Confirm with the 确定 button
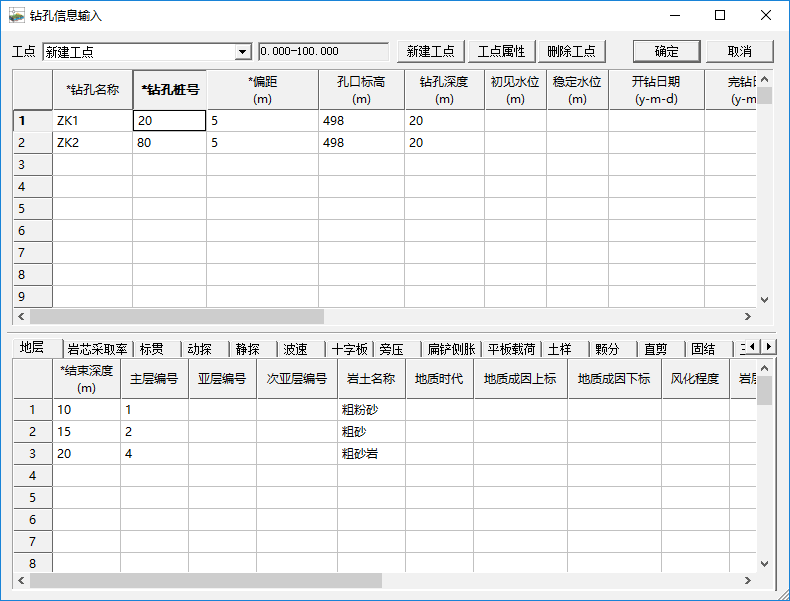 (x=666, y=52)
